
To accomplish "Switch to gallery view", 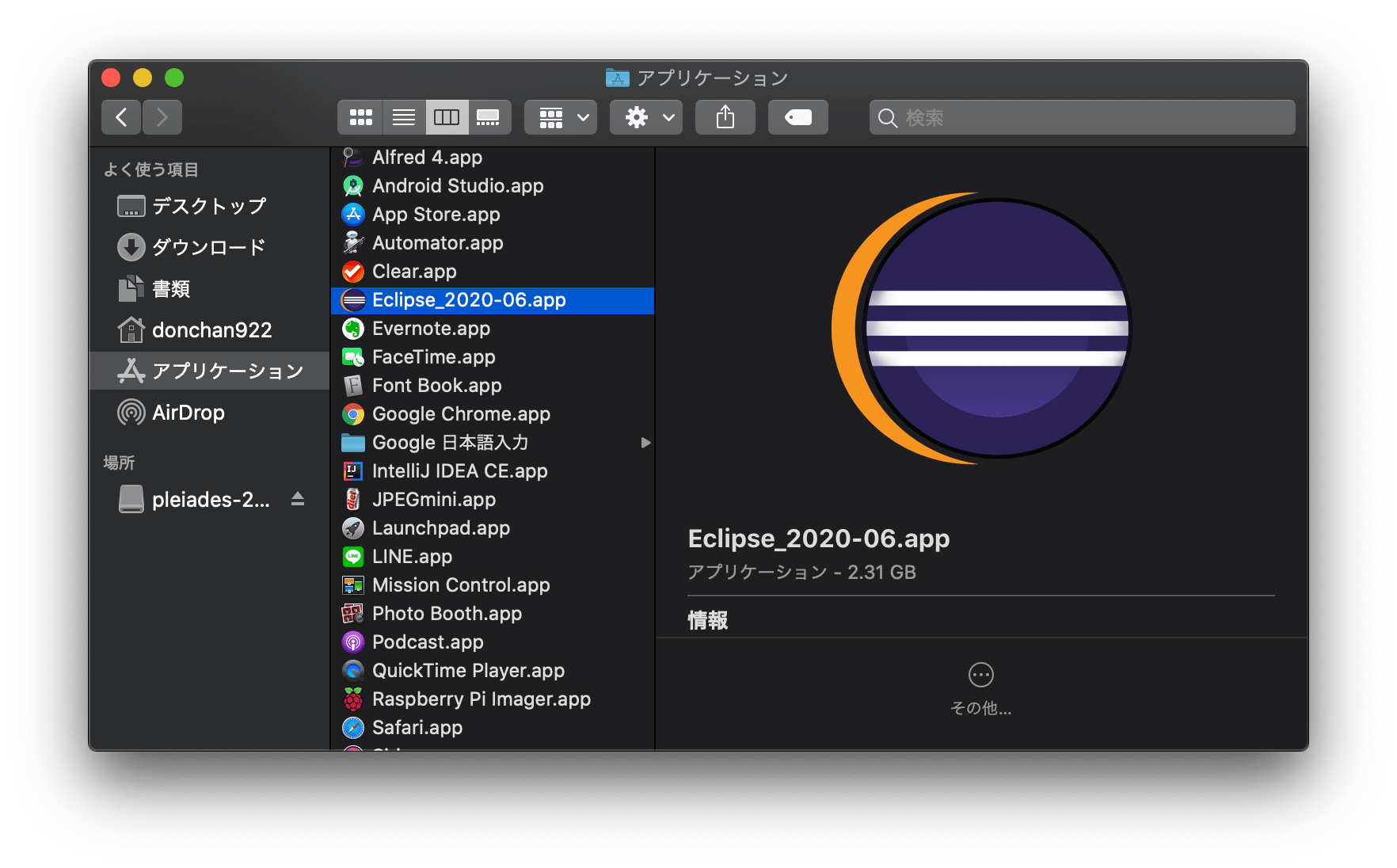I will click(x=489, y=116).
